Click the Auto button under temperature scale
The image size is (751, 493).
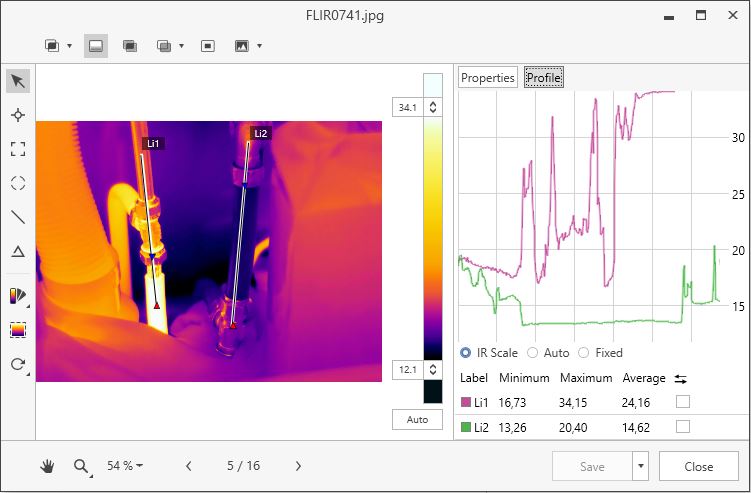(417, 420)
